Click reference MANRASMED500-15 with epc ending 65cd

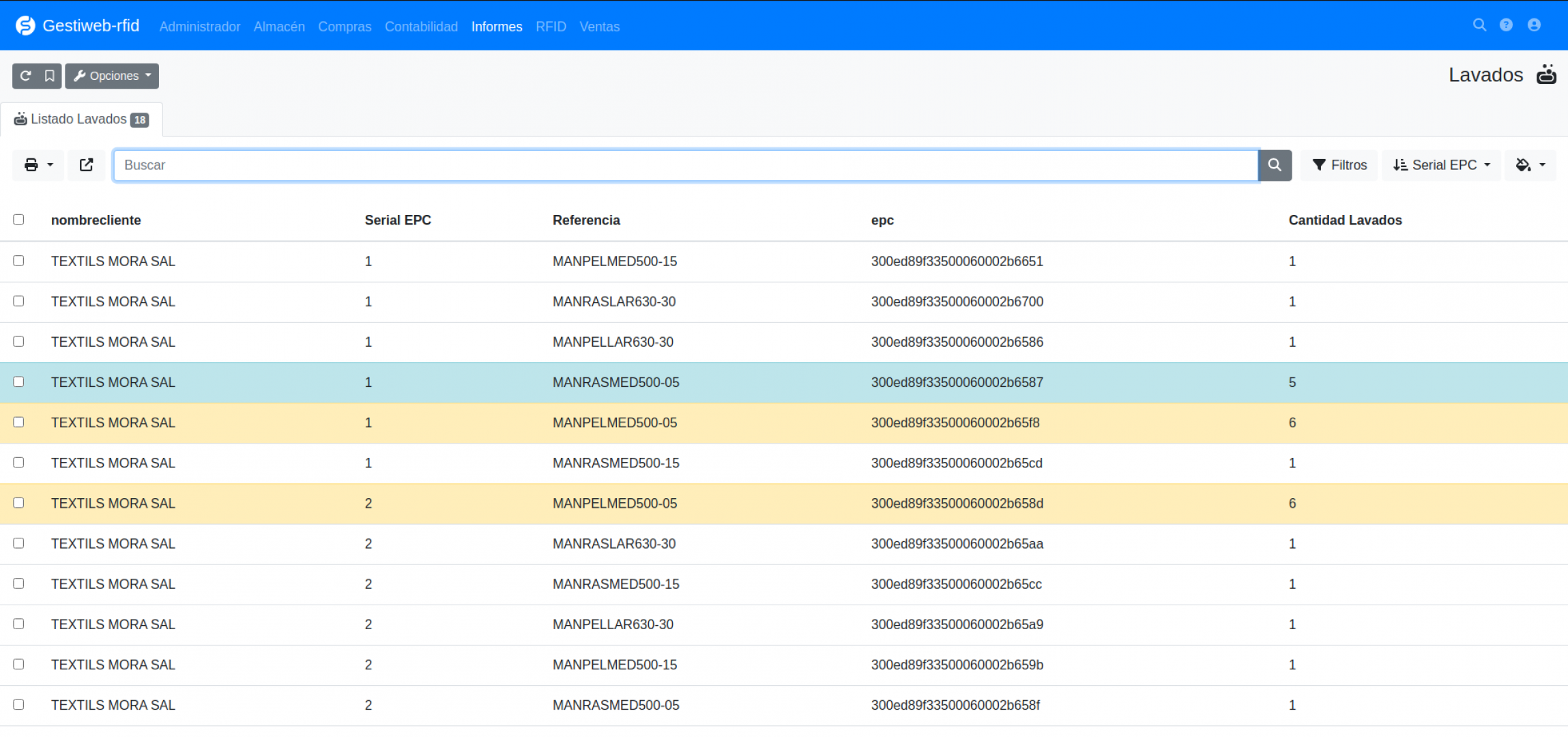(616, 463)
